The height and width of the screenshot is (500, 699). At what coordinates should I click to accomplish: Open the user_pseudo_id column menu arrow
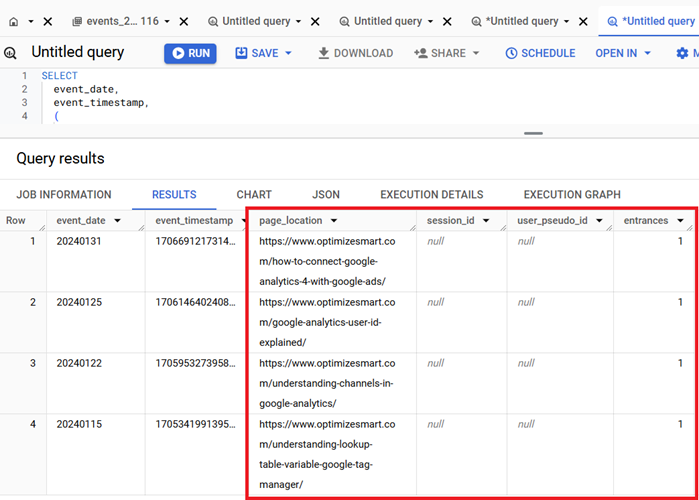pyautogui.click(x=599, y=221)
